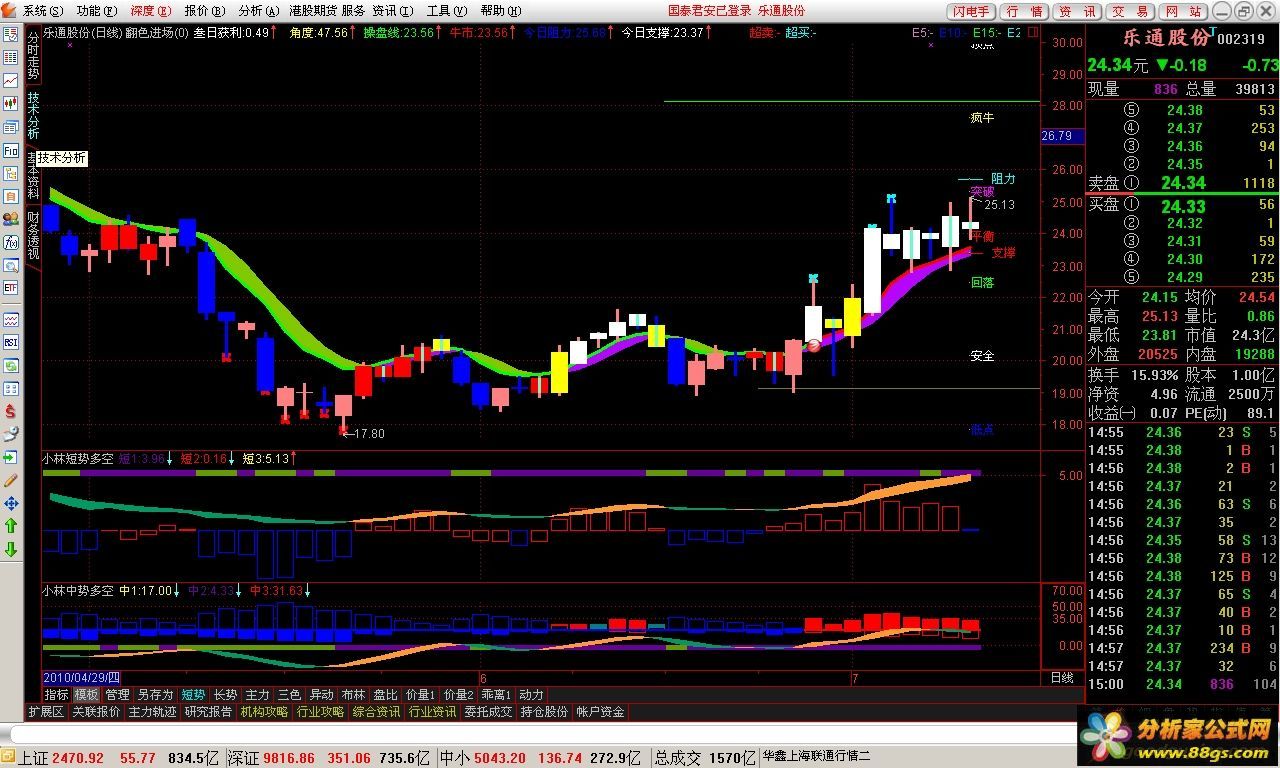Open the 功能(F) menu
This screenshot has width=1280, height=768.
[x=96, y=11]
